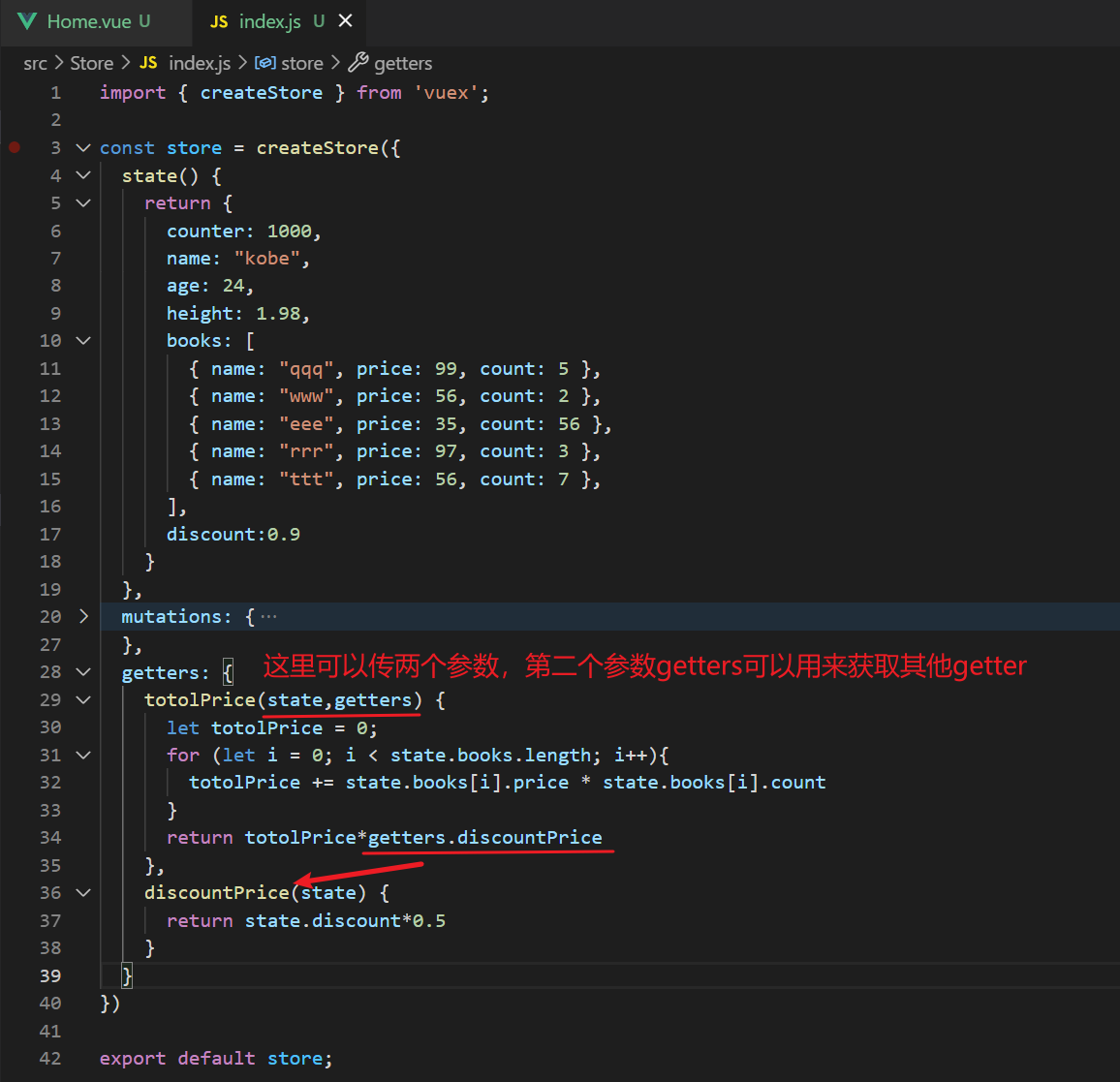
Task: Select the index.js editor tab
Action: pyautogui.click(x=279, y=21)
